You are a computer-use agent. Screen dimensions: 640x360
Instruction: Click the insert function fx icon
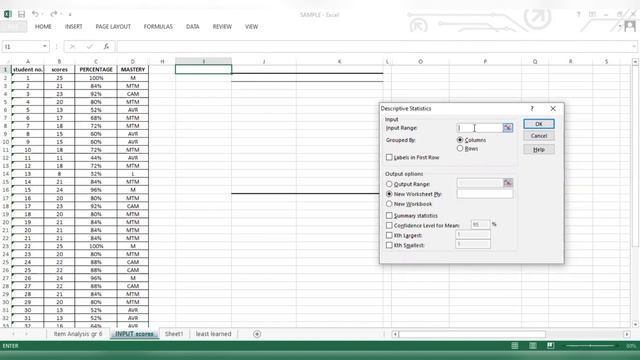(x=106, y=47)
